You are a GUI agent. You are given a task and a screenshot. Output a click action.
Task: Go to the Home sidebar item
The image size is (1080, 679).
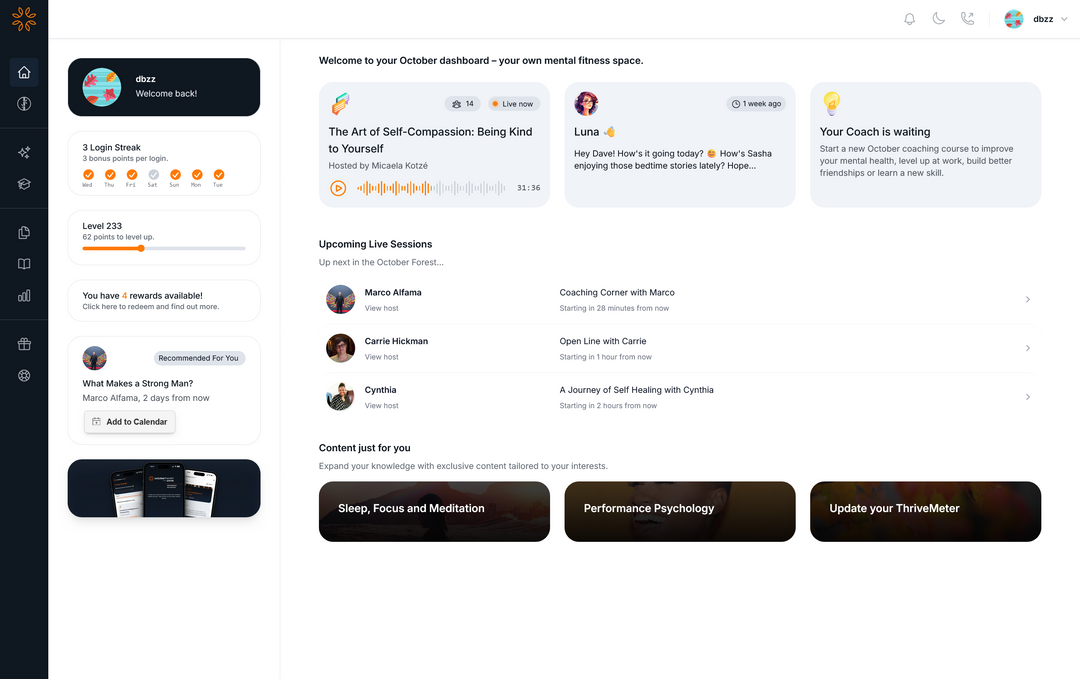point(24,72)
